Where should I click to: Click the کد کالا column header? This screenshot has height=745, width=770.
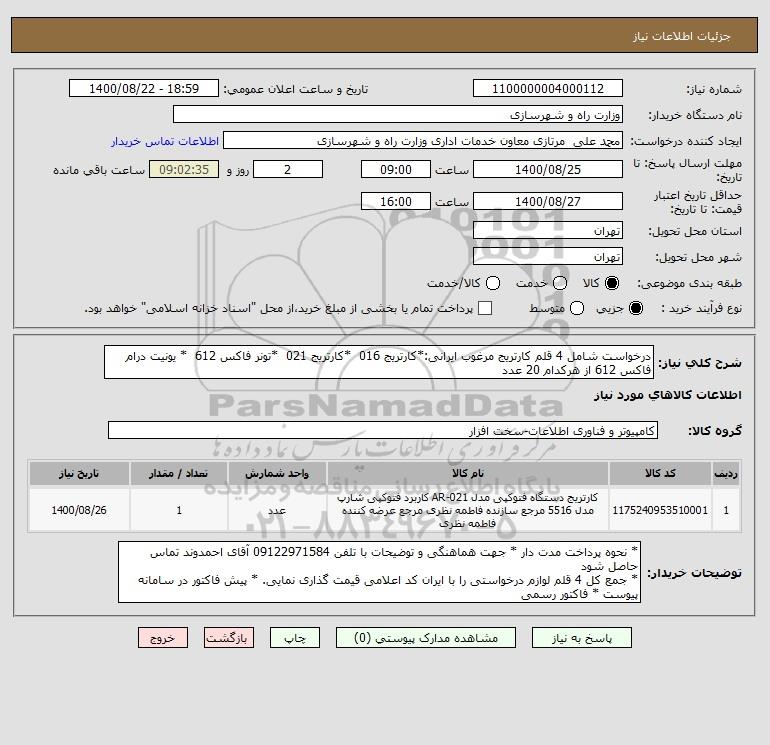[660, 473]
